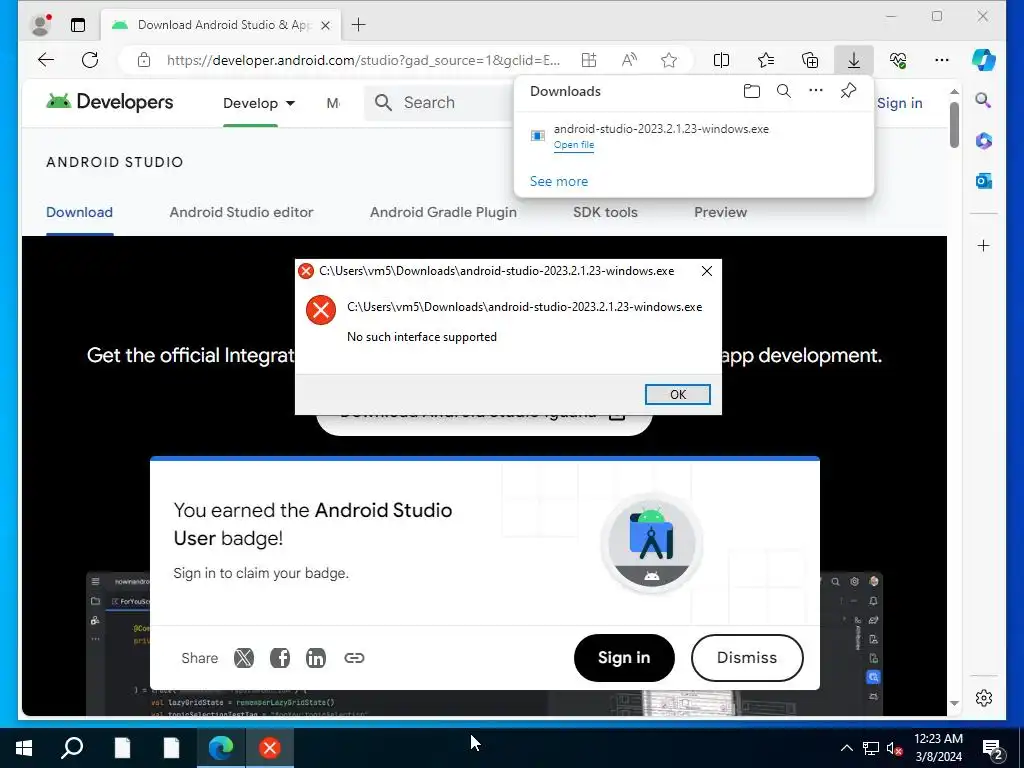Open the notification center icon
This screenshot has width=1024, height=768.
pos(993,749)
